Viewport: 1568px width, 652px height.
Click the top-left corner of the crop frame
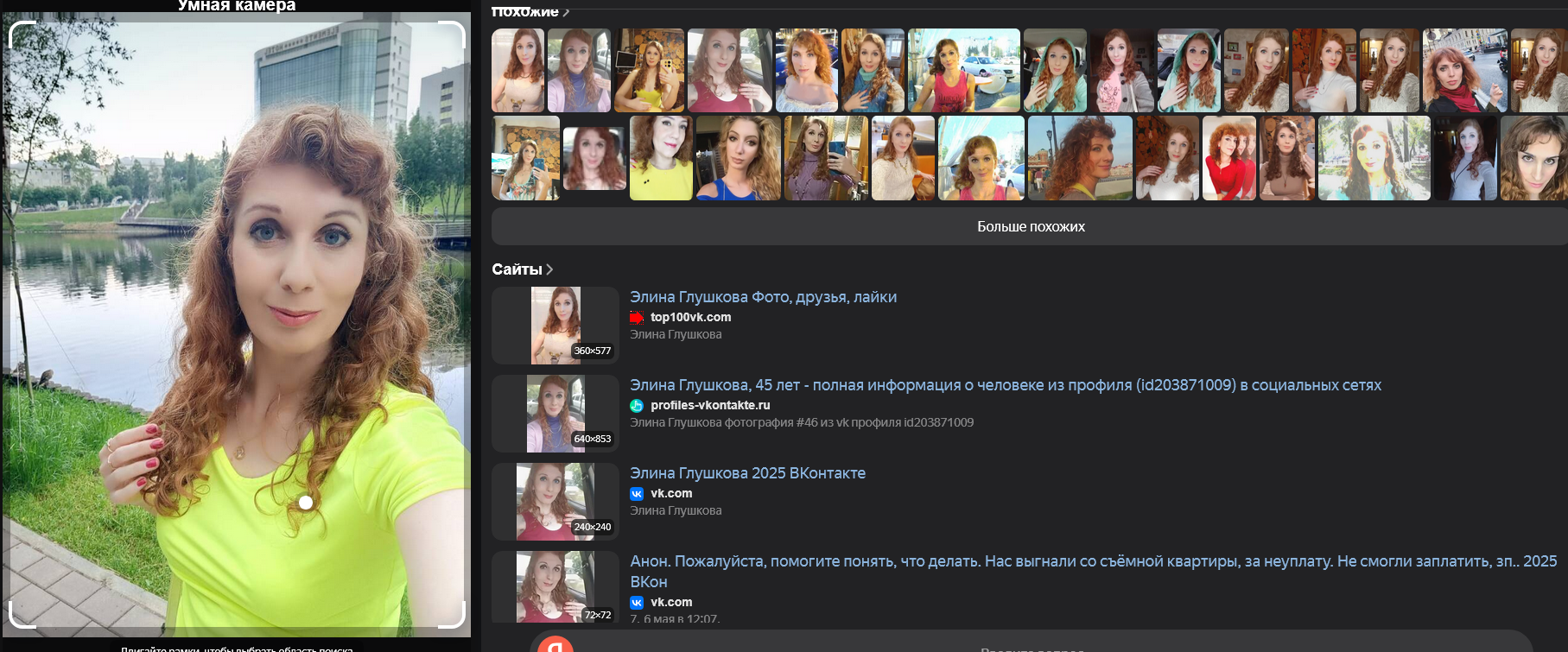tap(21, 33)
